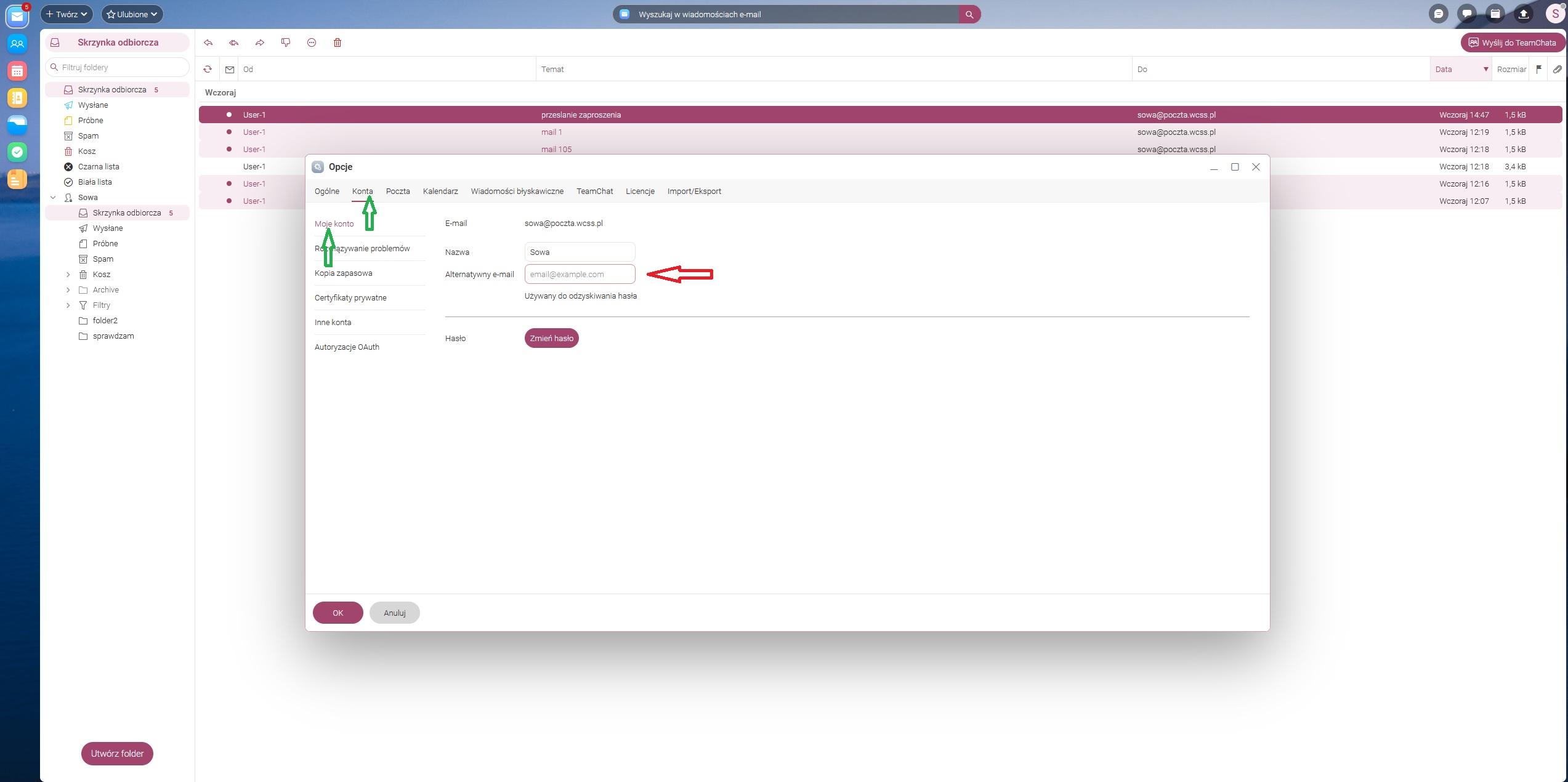Click the Reply arrow icon in mail toolbar
The height and width of the screenshot is (782, 1568).
tap(208, 42)
